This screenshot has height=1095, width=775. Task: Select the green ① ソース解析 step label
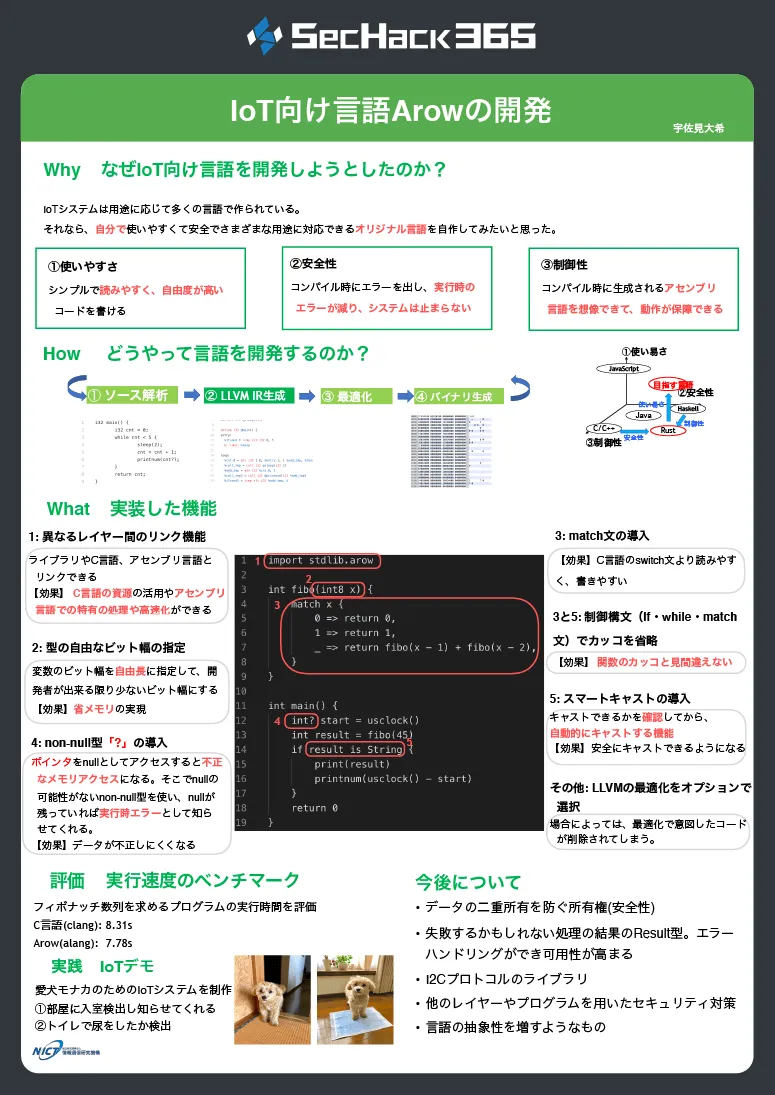click(x=132, y=395)
